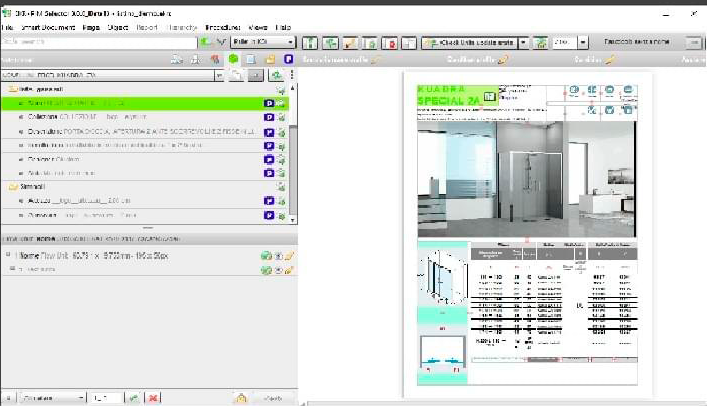Click the icon at right of Simboli folder

click(280, 187)
